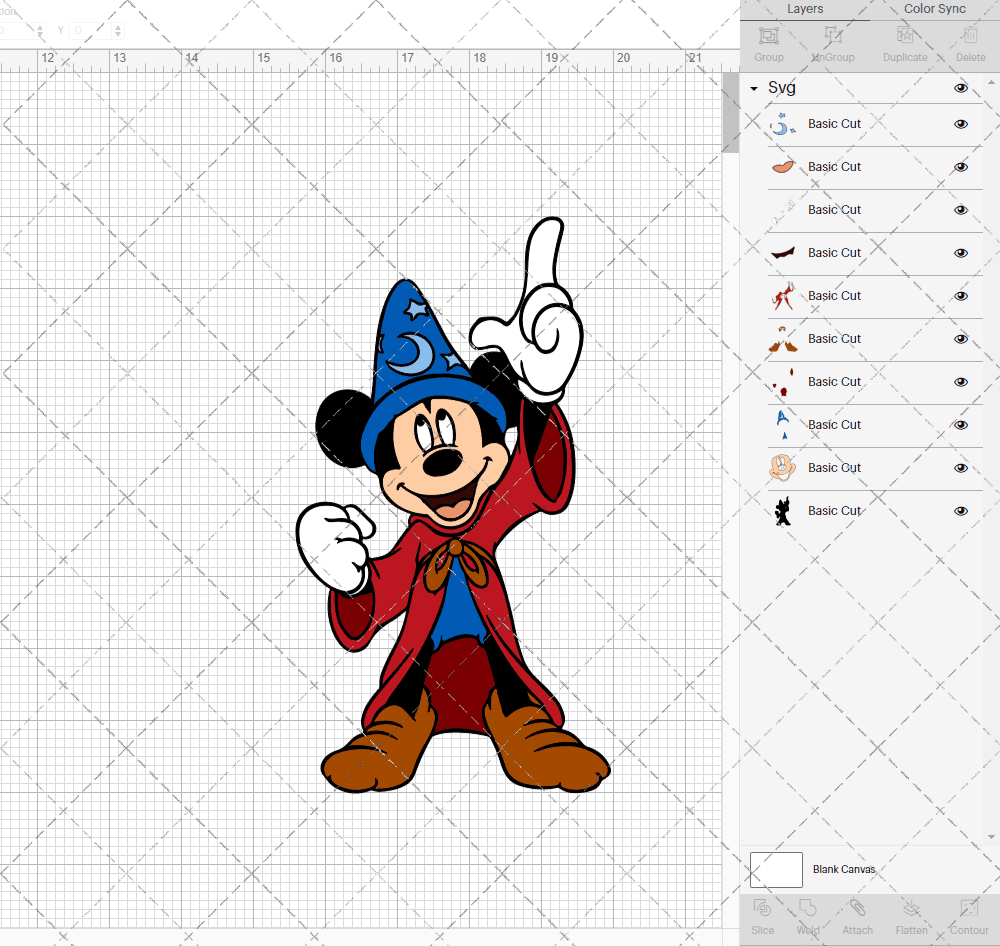Switch to the Color Sync tab
1000x946 pixels.
coord(934,9)
